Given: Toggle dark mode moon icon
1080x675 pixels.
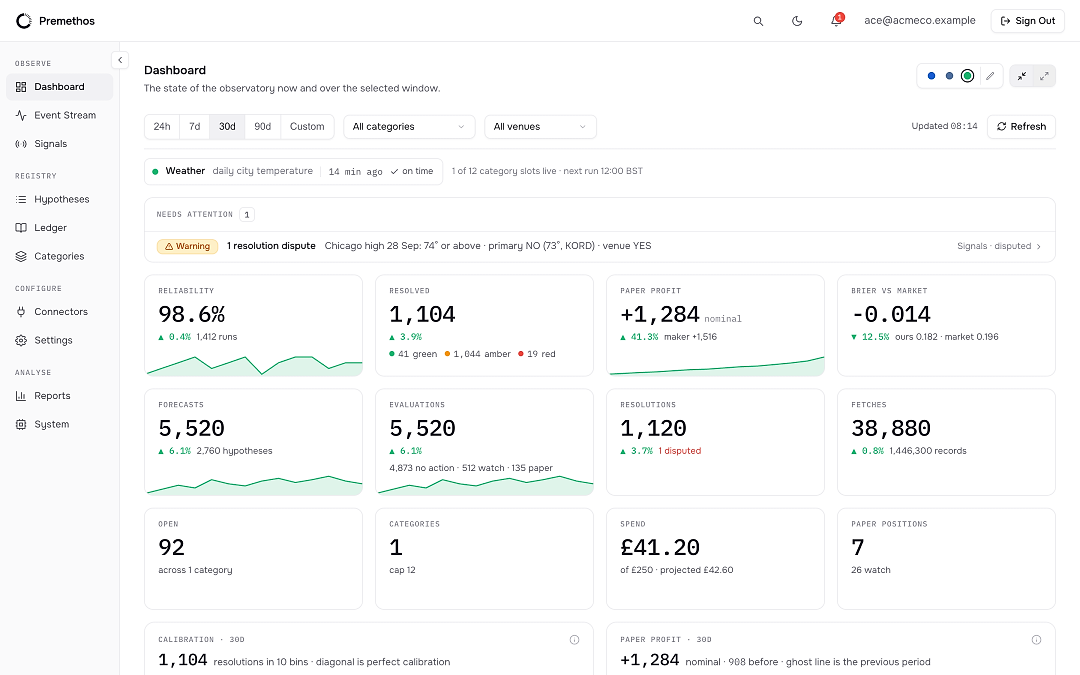Looking at the screenshot, I should pos(797,21).
